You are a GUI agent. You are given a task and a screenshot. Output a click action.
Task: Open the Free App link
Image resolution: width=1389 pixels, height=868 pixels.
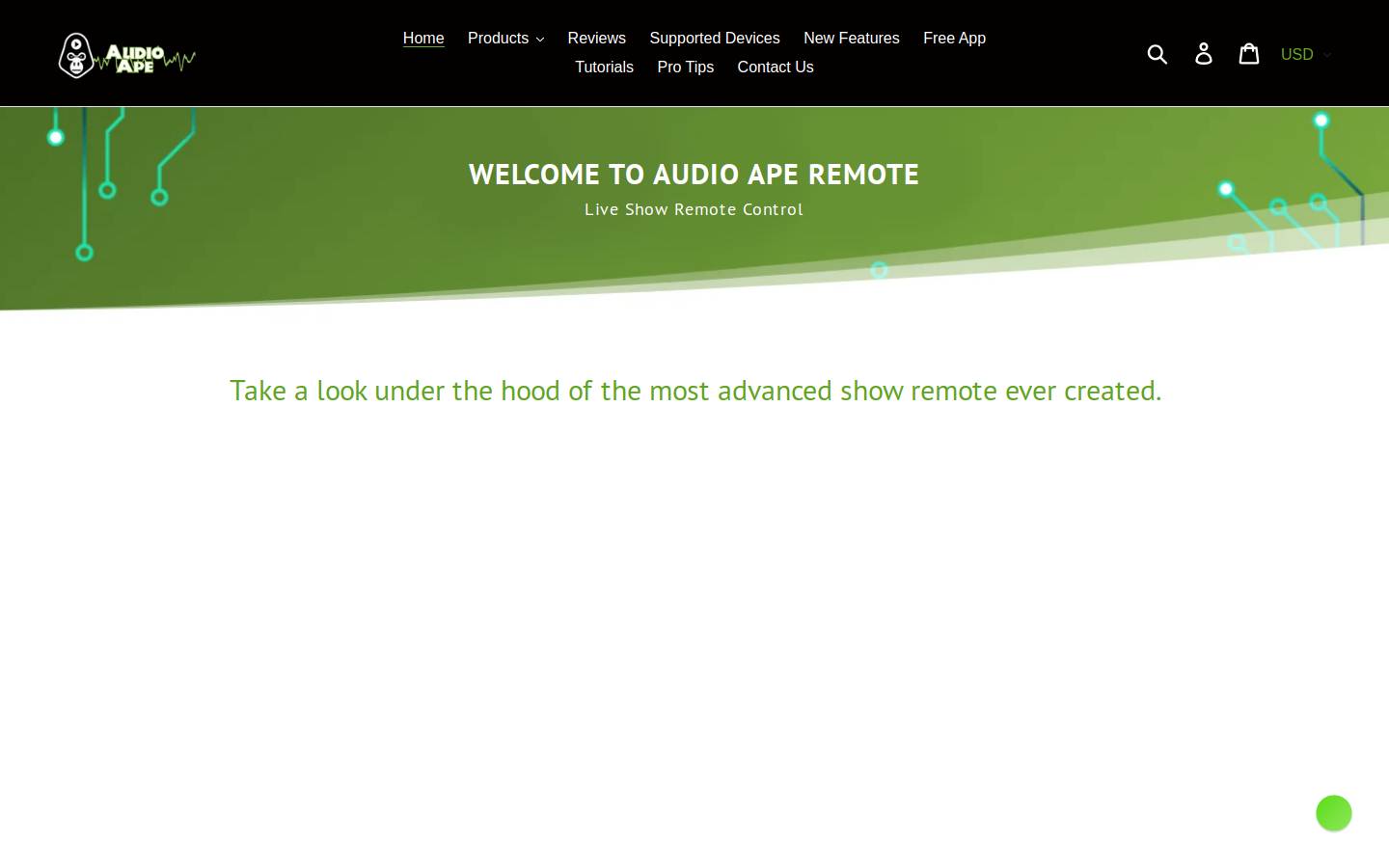point(954,39)
